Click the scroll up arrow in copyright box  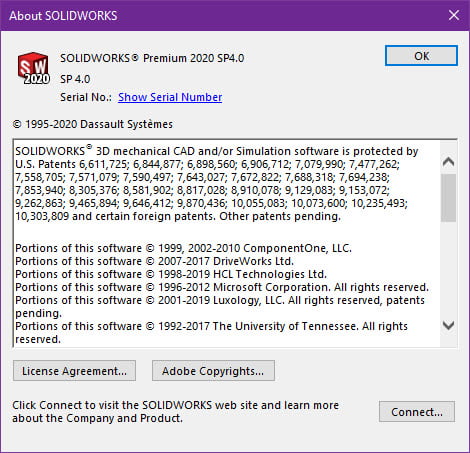tap(449, 162)
